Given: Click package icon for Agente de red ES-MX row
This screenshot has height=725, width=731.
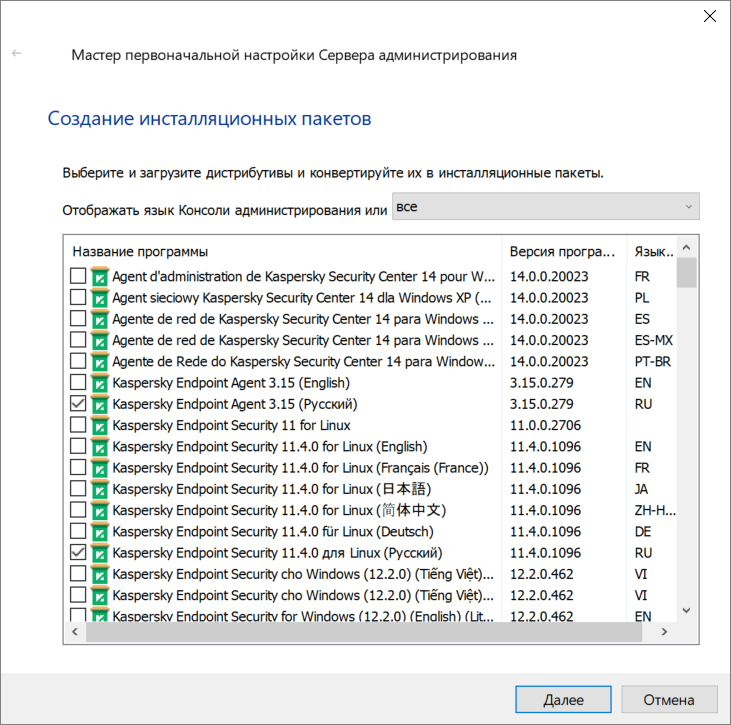Looking at the screenshot, I should point(100,340).
